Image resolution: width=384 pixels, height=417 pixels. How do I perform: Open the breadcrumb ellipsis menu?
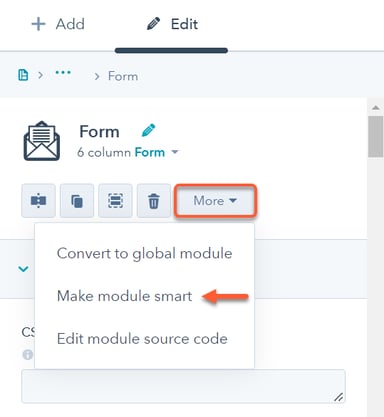click(x=63, y=73)
